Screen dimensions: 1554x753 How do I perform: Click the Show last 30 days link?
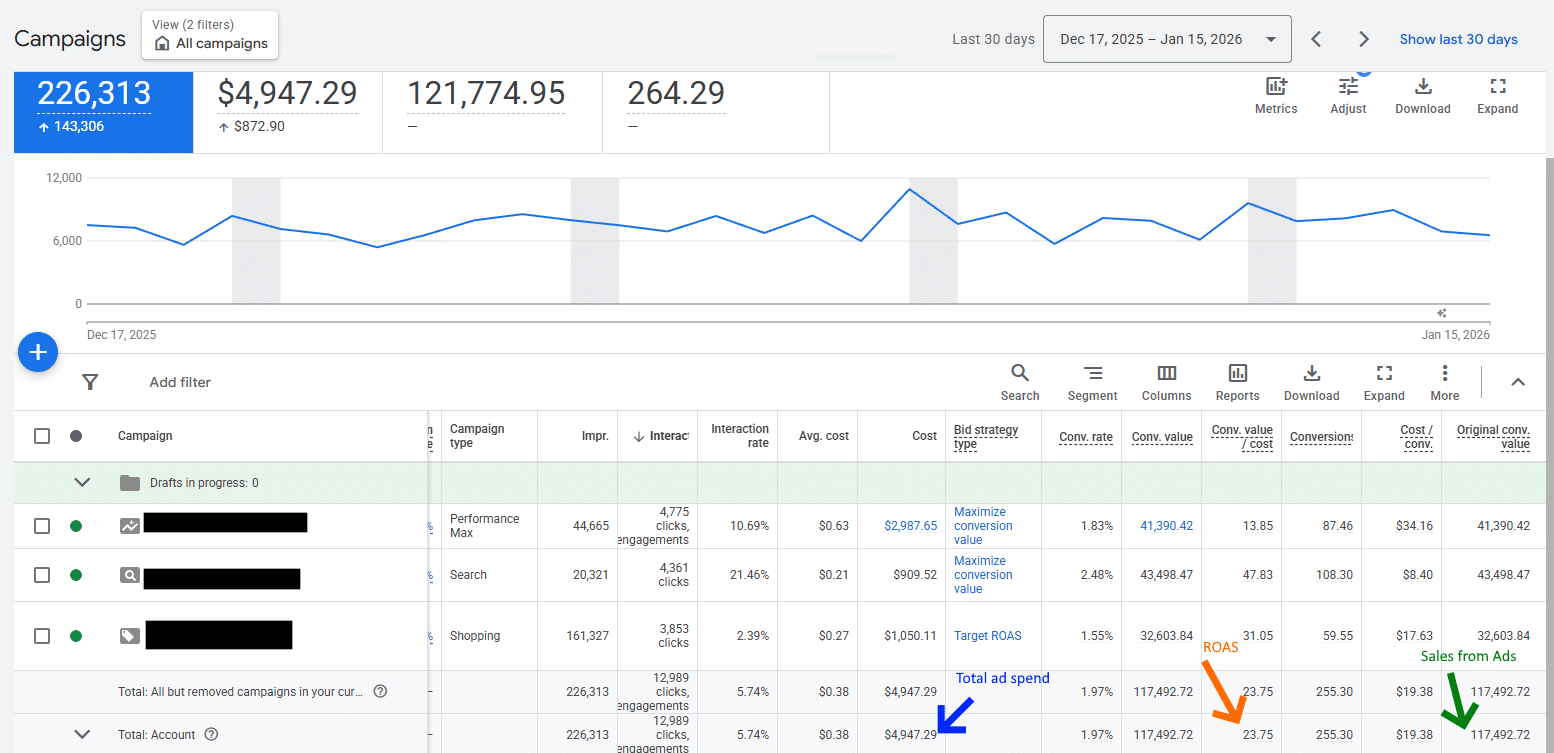[x=1458, y=39]
